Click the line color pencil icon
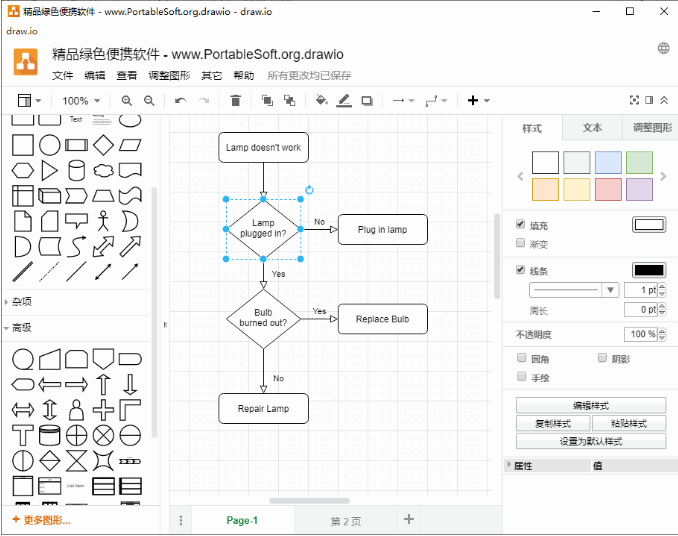Screen dimensions: 678x536 344,101
